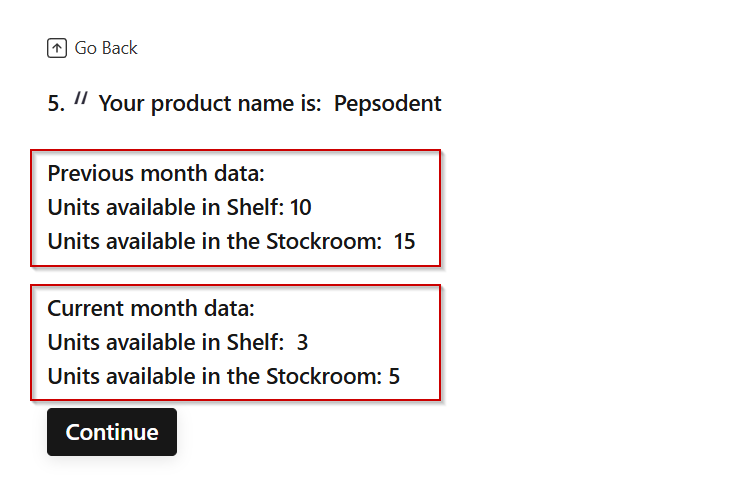Click the current month Stockroom units line
This screenshot has height=483, width=752.
click(x=223, y=377)
